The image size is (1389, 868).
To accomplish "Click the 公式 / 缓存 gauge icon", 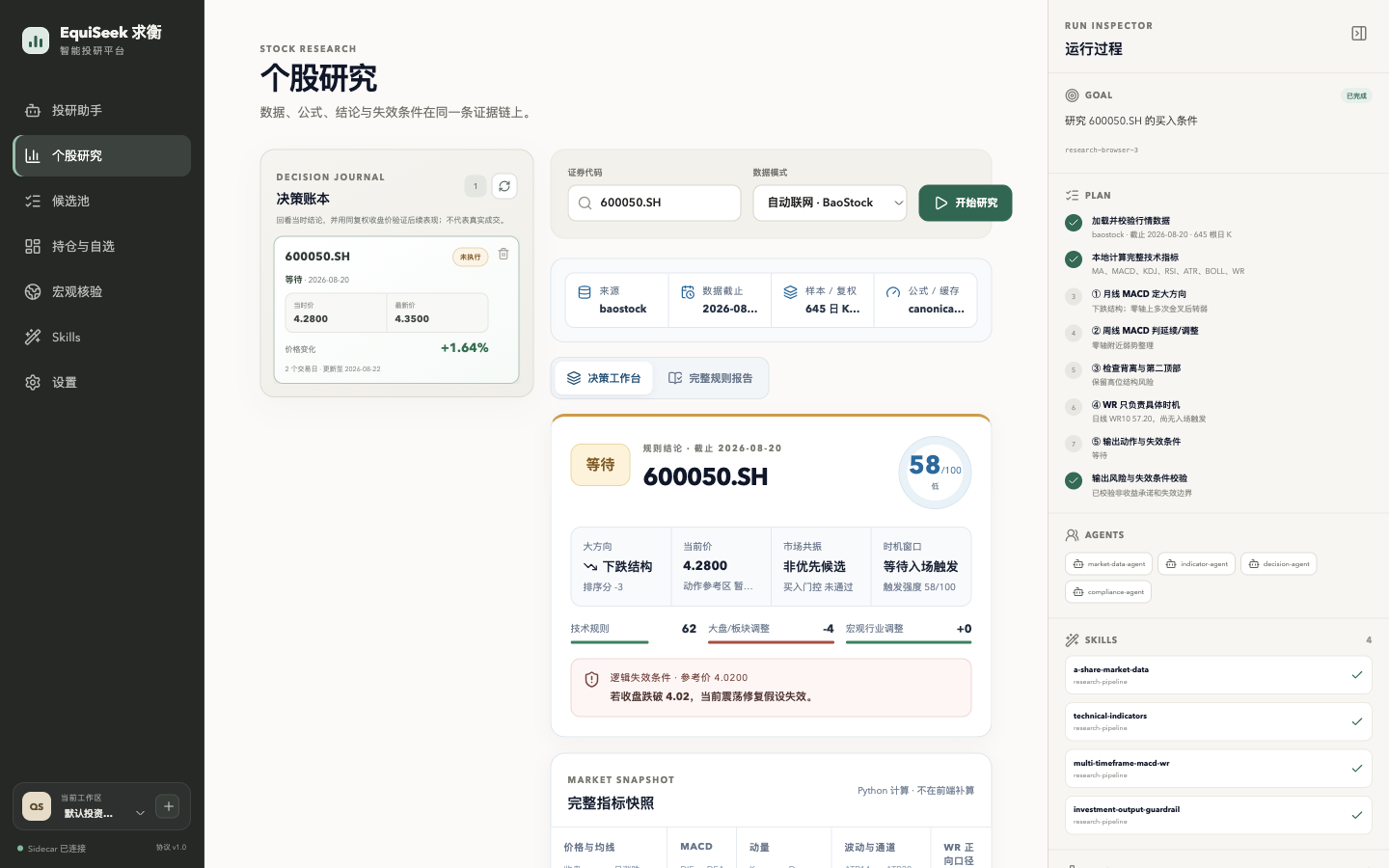I will tap(893, 292).
